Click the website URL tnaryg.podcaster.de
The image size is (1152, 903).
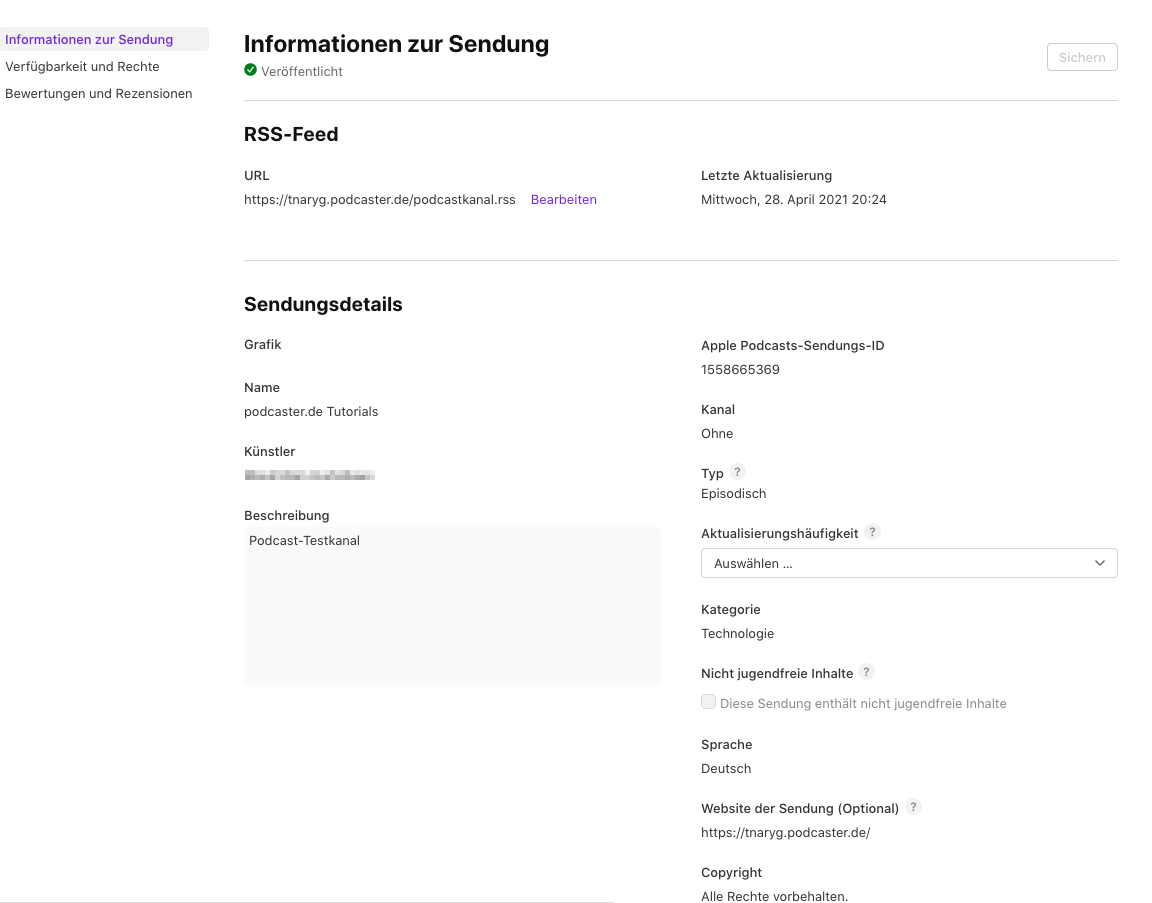click(785, 832)
